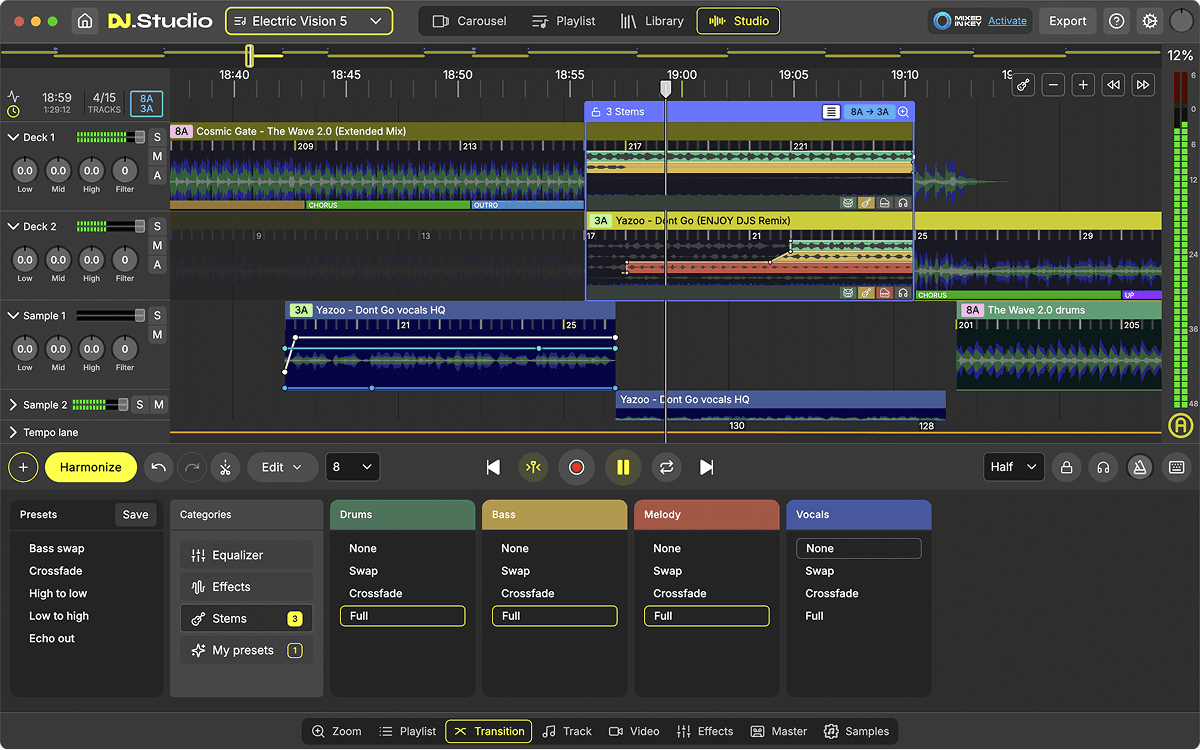The image size is (1200, 750).
Task: Toggle the metronome
Action: pyautogui.click(x=1139, y=467)
